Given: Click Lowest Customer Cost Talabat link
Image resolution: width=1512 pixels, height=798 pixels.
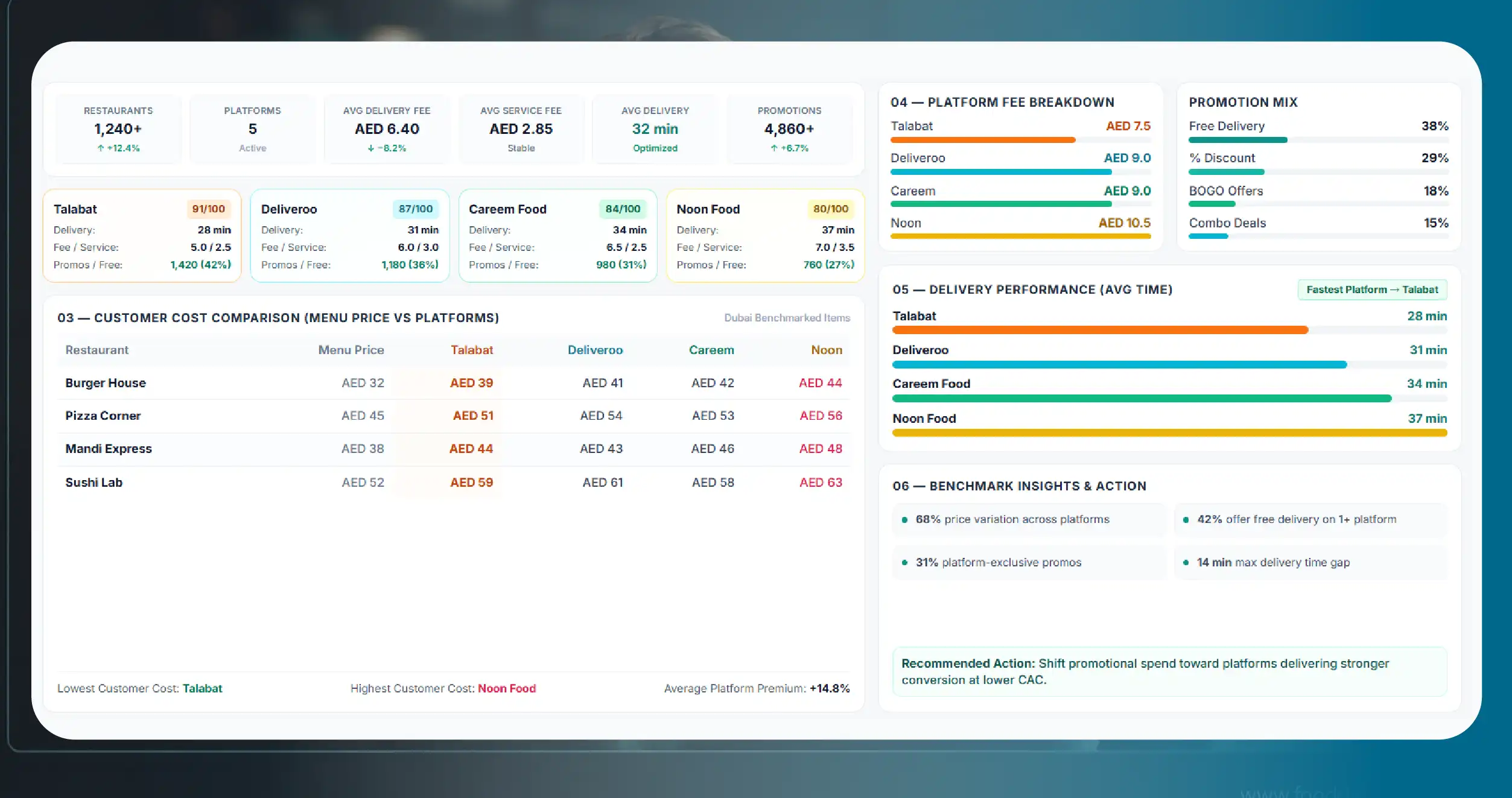Looking at the screenshot, I should click(x=202, y=688).
